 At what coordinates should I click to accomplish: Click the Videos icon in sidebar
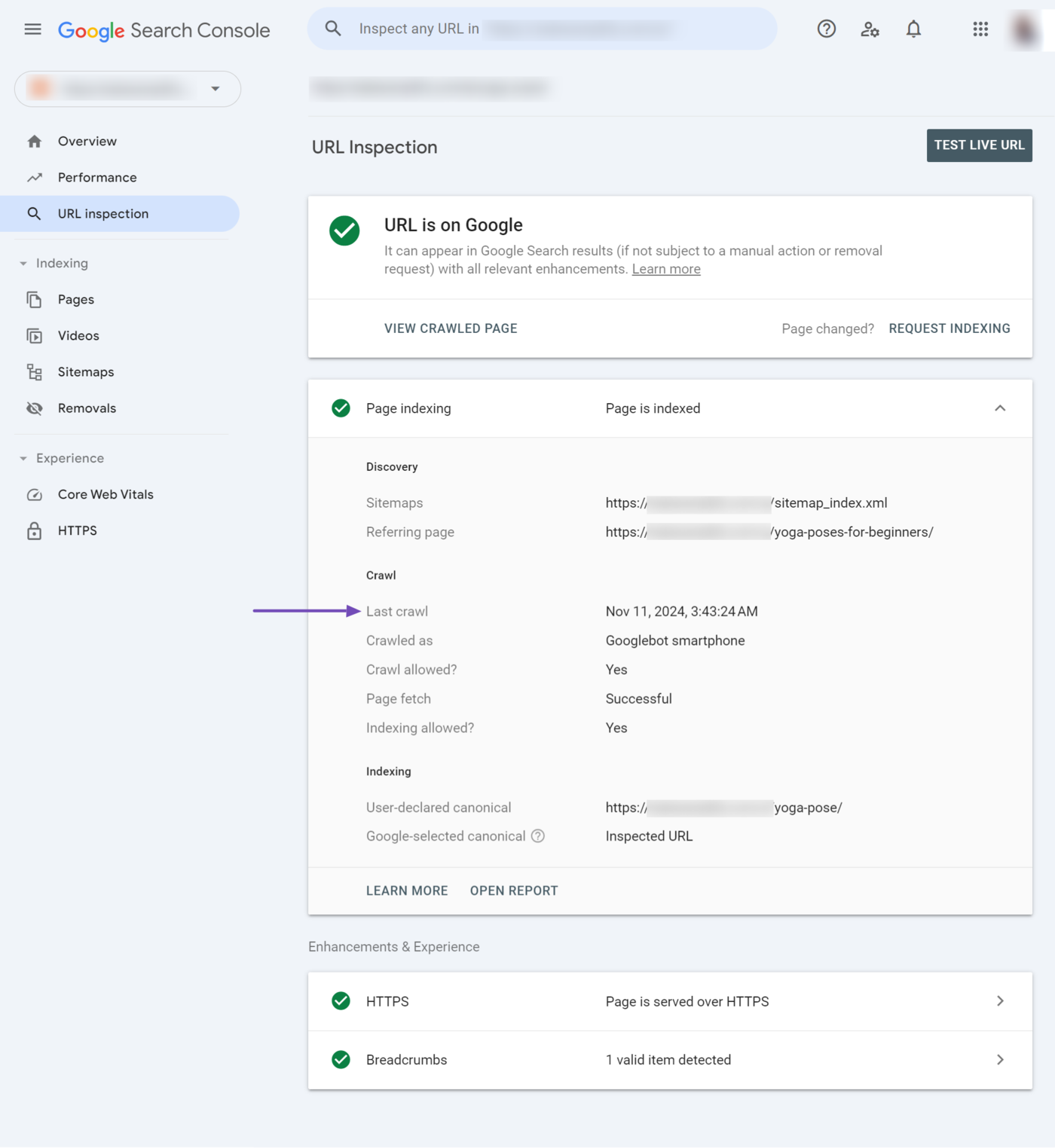[35, 336]
